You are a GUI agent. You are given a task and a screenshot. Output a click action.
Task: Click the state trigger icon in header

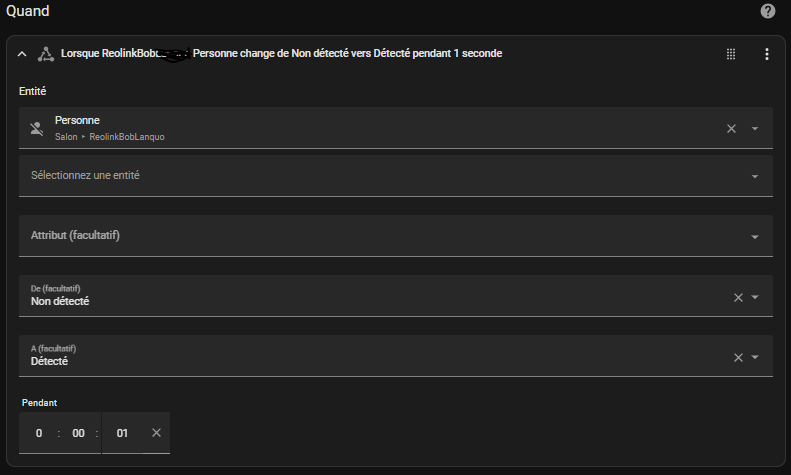point(46,54)
